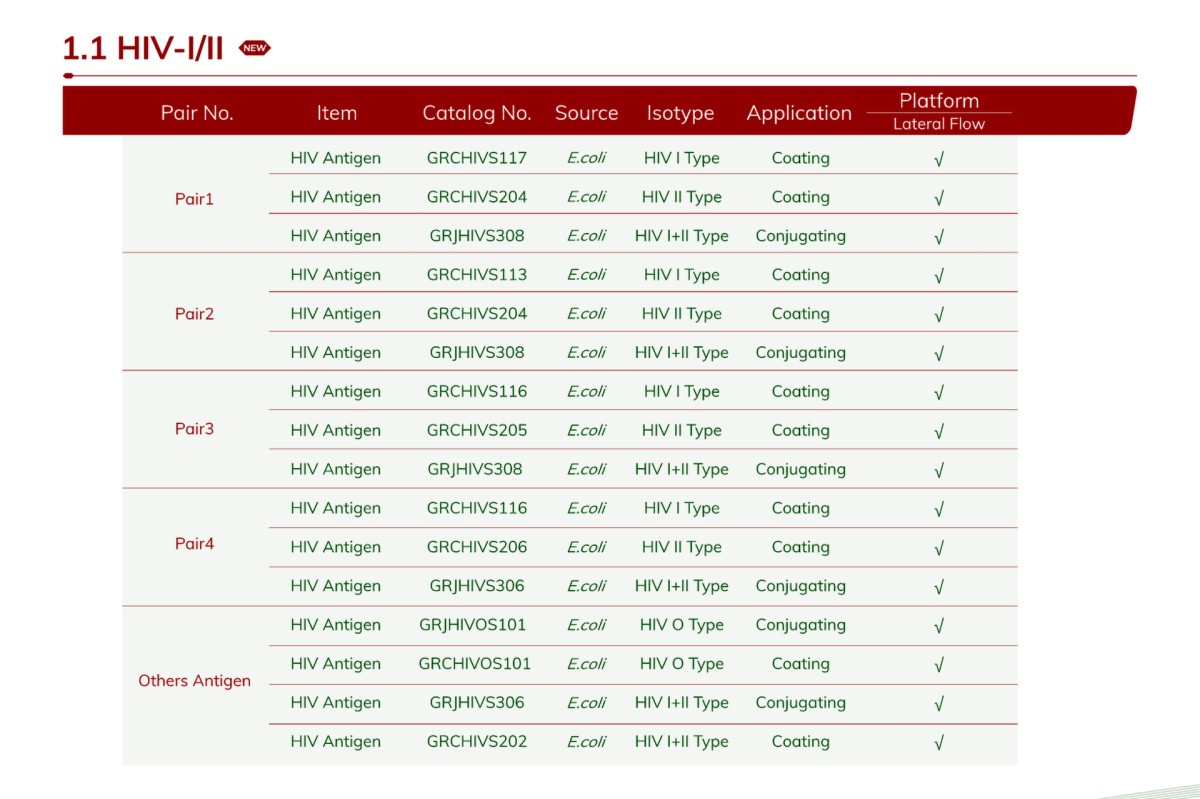Expand the Platform column header
Image resolution: width=1200 pixels, height=799 pixels.
(939, 101)
